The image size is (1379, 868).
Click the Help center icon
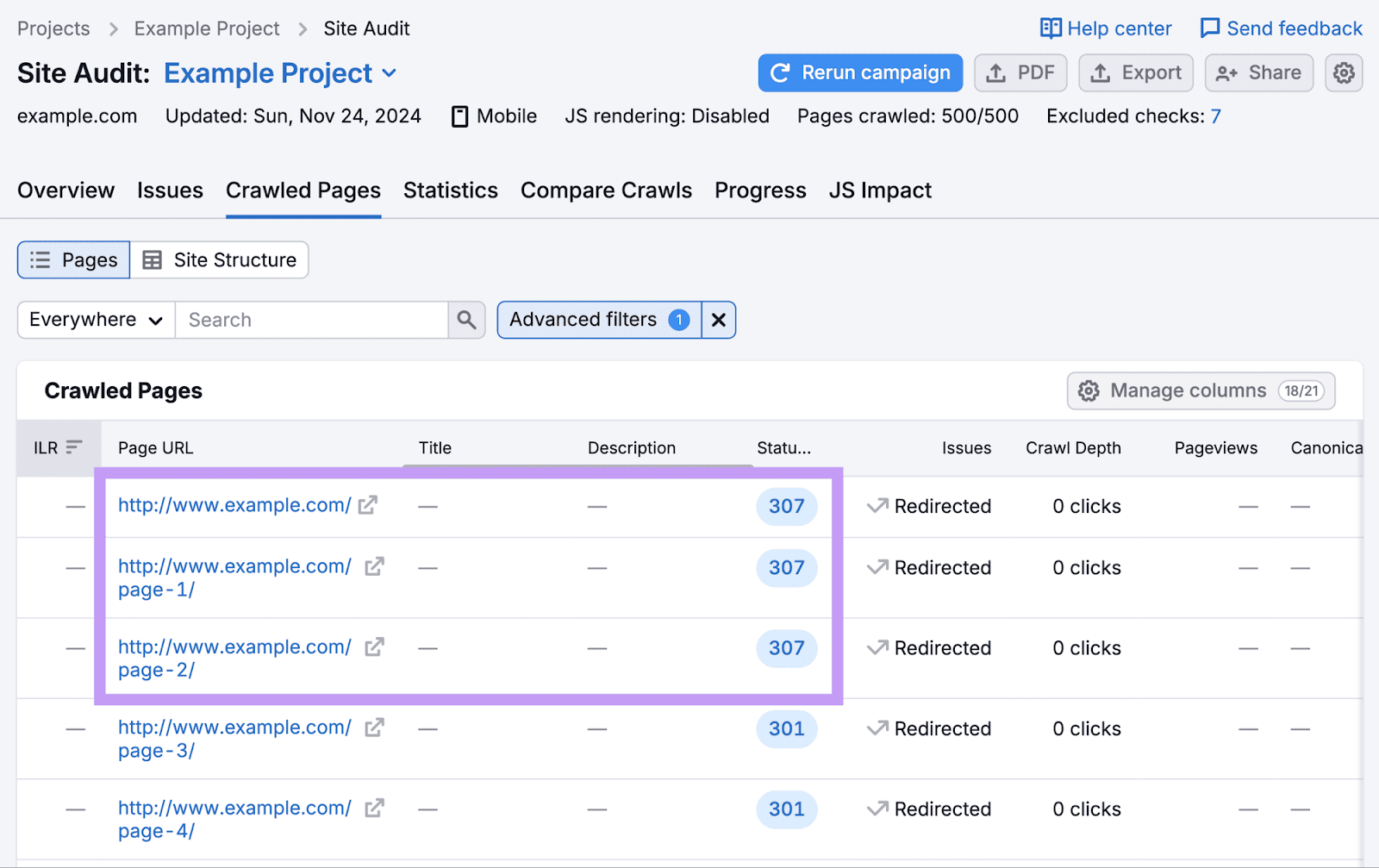point(1051,28)
